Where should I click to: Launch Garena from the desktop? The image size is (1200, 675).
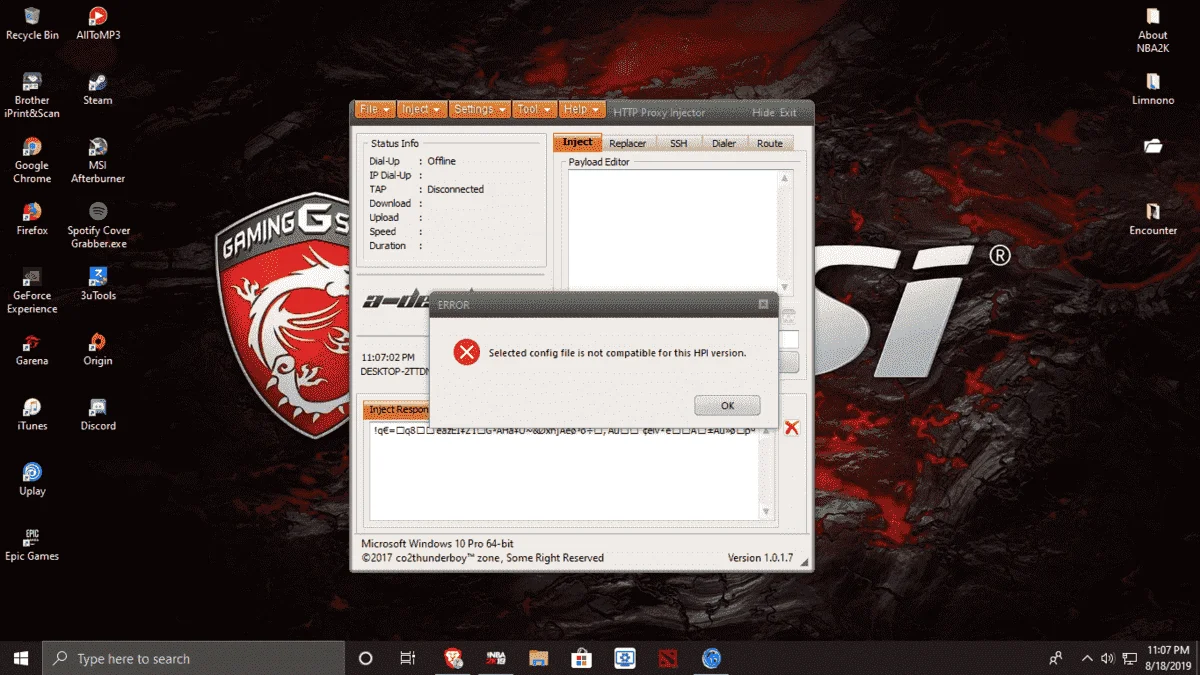32,348
